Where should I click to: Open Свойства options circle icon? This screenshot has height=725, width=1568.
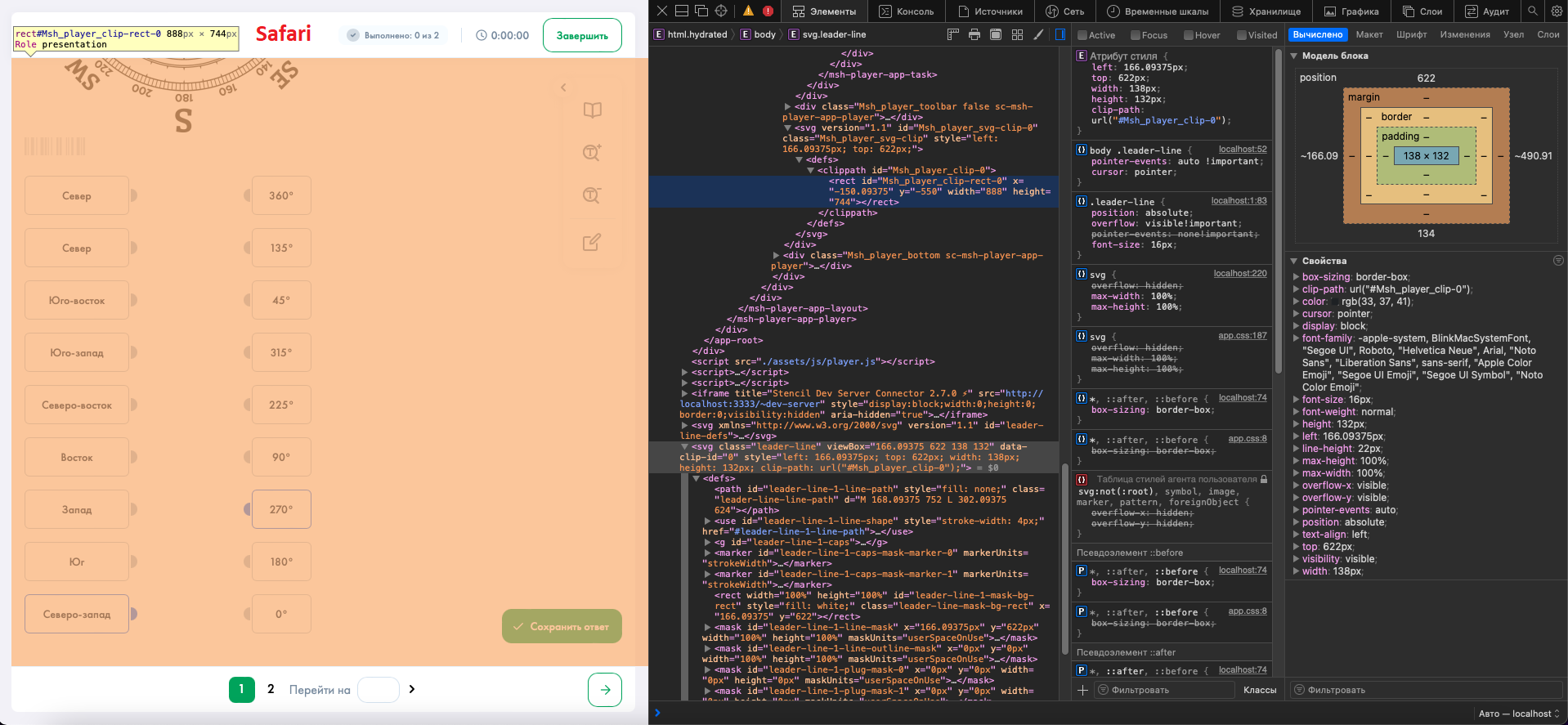pos(1558,261)
